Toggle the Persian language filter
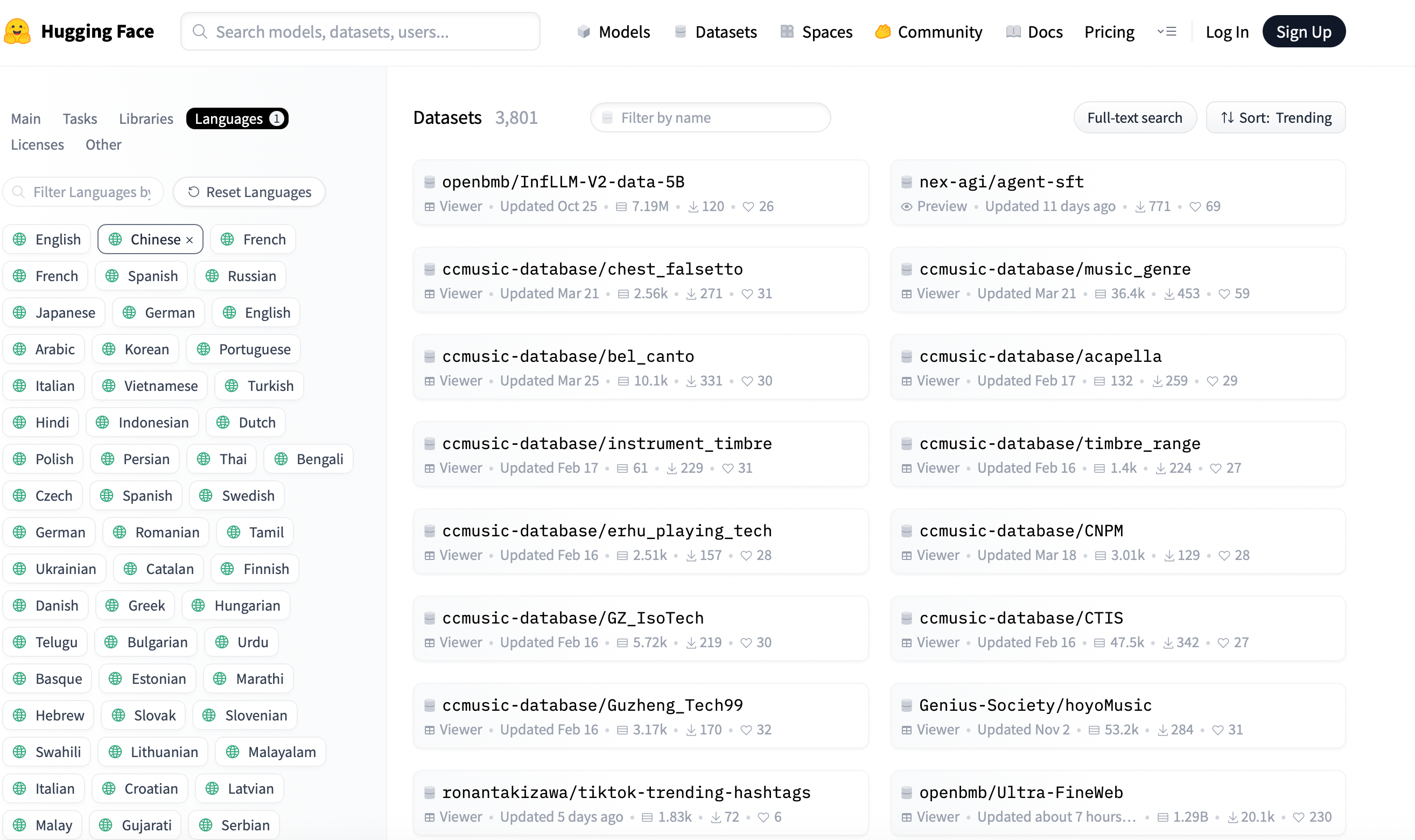This screenshot has height=840, width=1415. click(x=135, y=459)
